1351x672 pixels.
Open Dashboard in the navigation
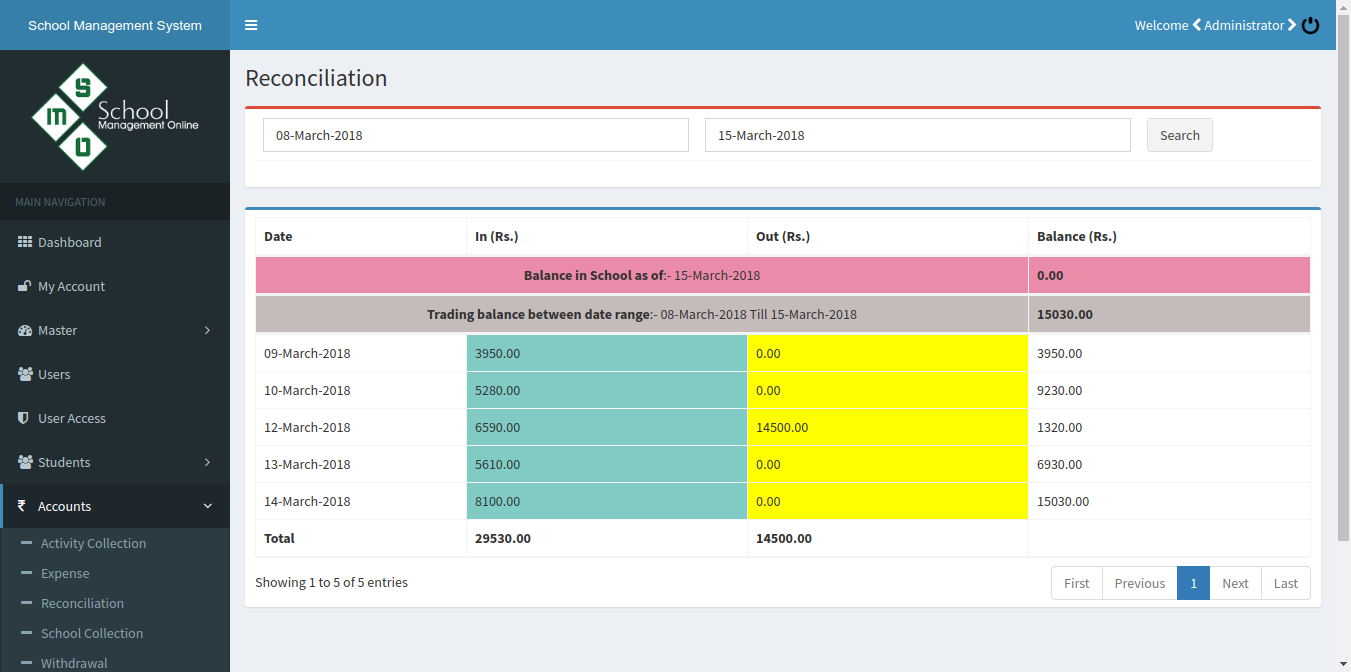pyautogui.click(x=115, y=242)
